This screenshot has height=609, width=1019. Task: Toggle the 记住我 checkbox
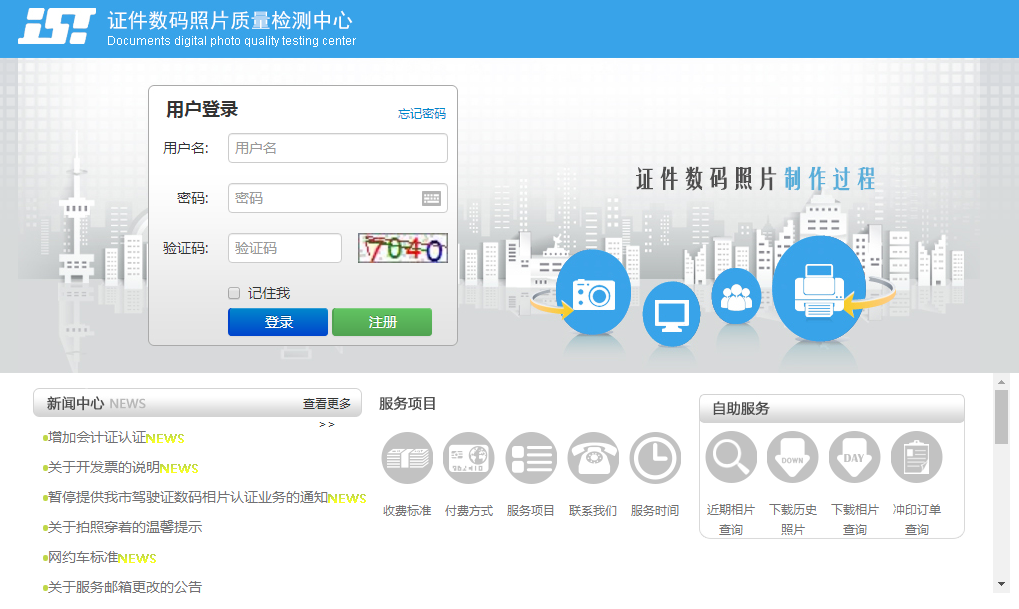click(x=234, y=293)
